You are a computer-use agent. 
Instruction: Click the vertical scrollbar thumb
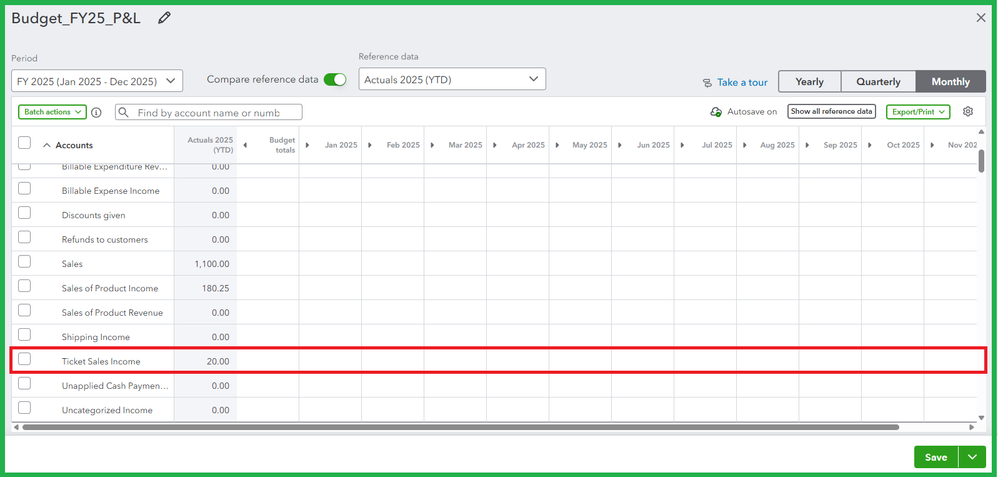[982, 160]
